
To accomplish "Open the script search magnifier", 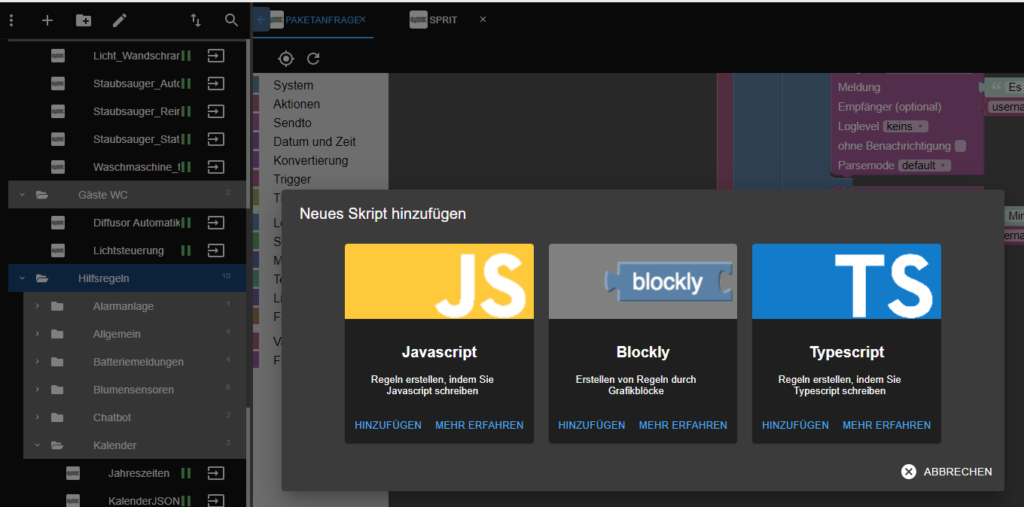I will (x=231, y=20).
